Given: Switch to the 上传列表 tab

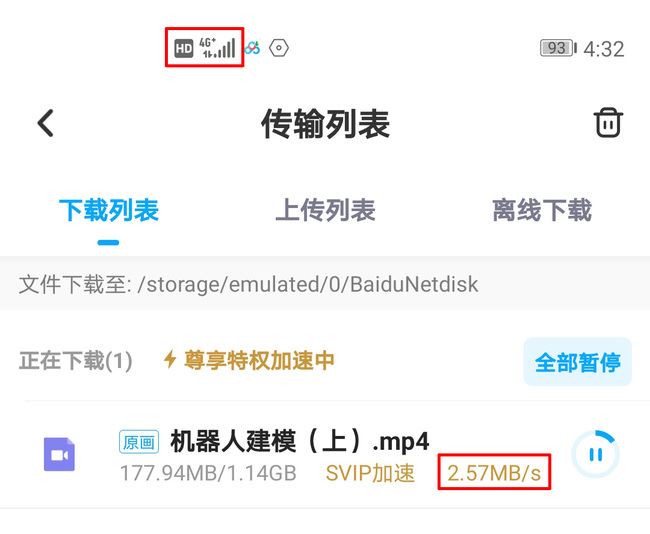Looking at the screenshot, I should 325,210.
